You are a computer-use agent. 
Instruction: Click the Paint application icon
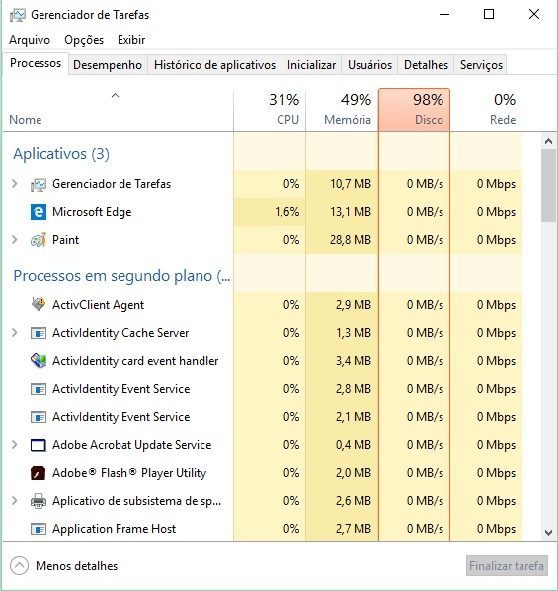pos(38,240)
